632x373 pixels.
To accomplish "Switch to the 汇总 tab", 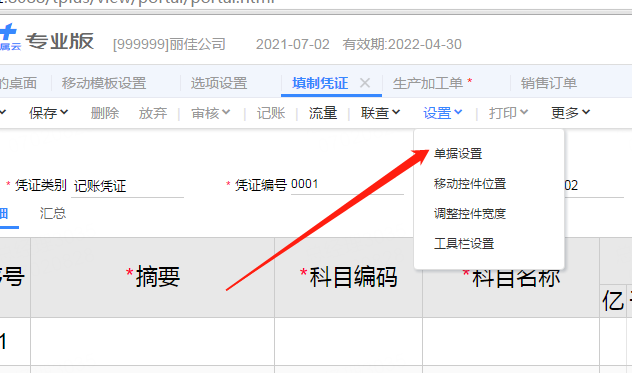I will pyautogui.click(x=53, y=213).
